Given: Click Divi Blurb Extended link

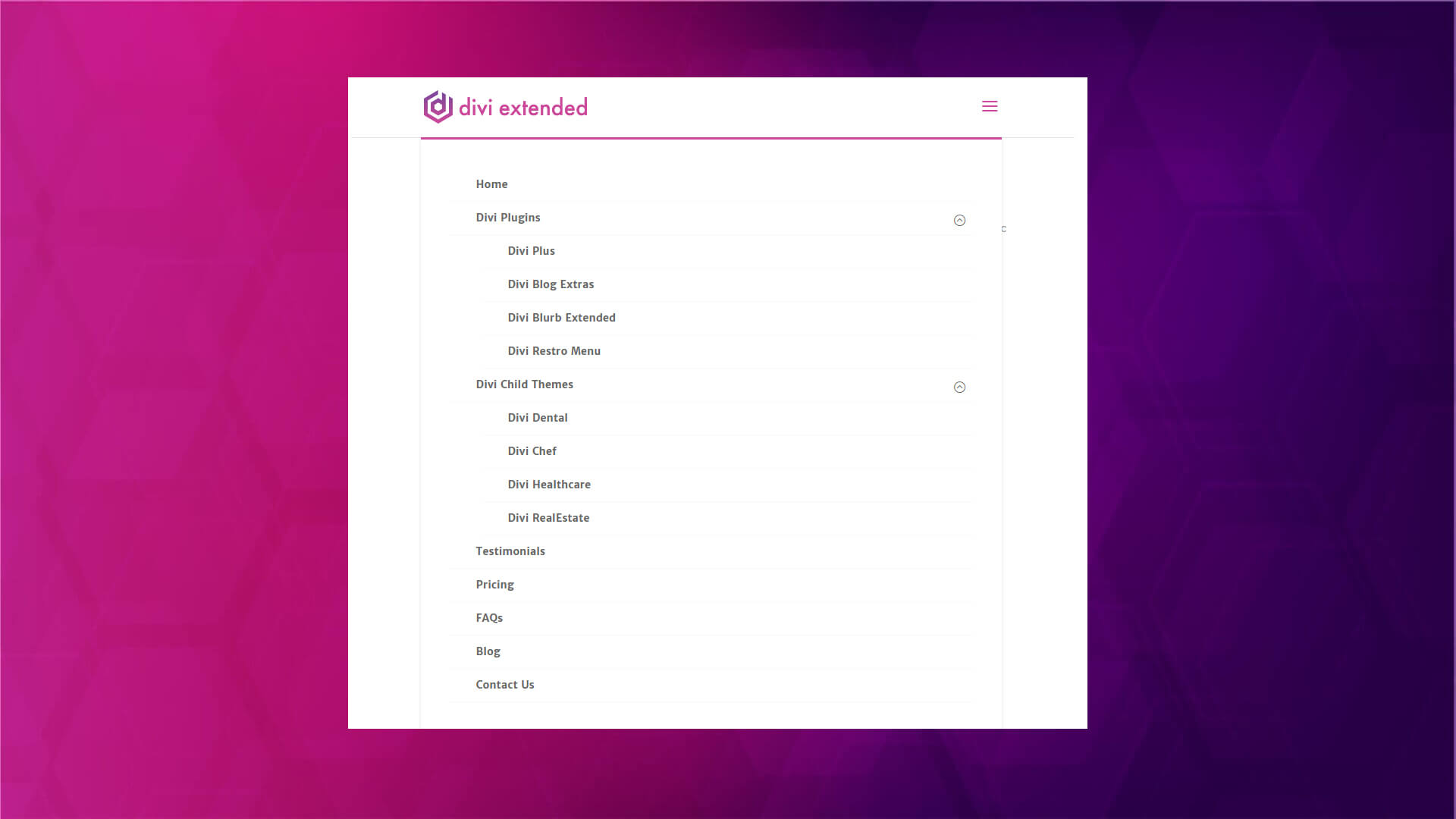Looking at the screenshot, I should pos(561,317).
